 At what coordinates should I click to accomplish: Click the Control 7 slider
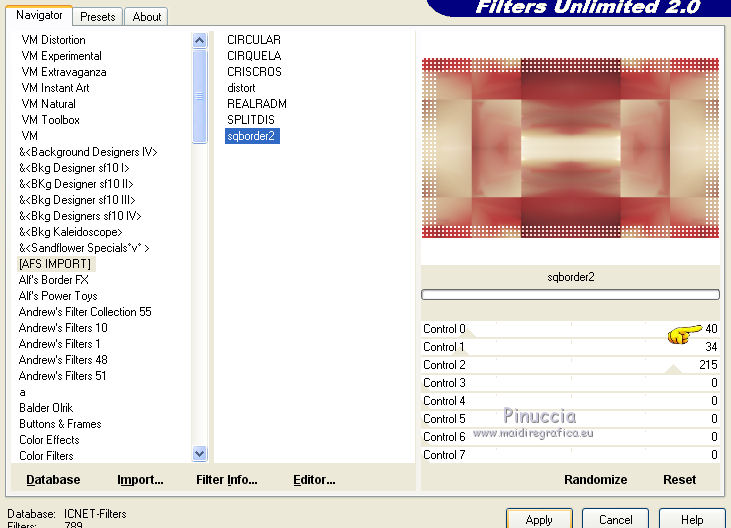click(x=570, y=455)
